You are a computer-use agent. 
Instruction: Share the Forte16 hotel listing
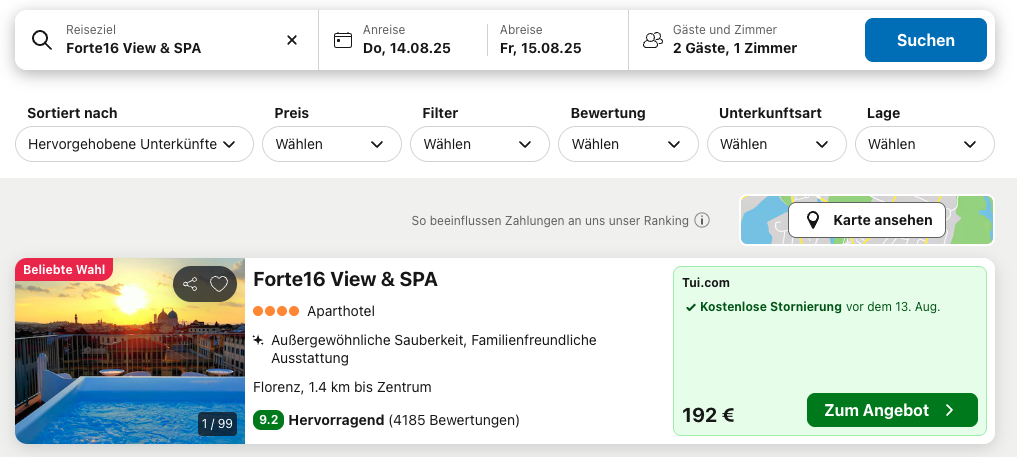[191, 284]
